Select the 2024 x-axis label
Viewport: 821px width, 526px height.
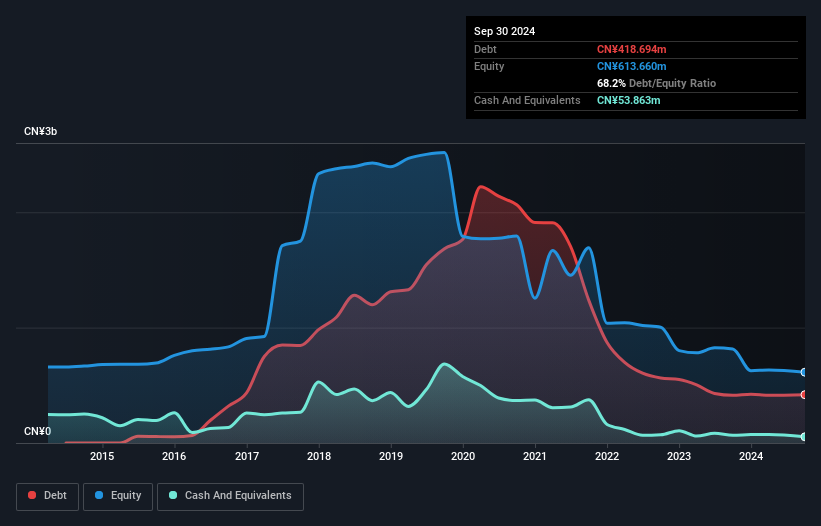(751, 456)
